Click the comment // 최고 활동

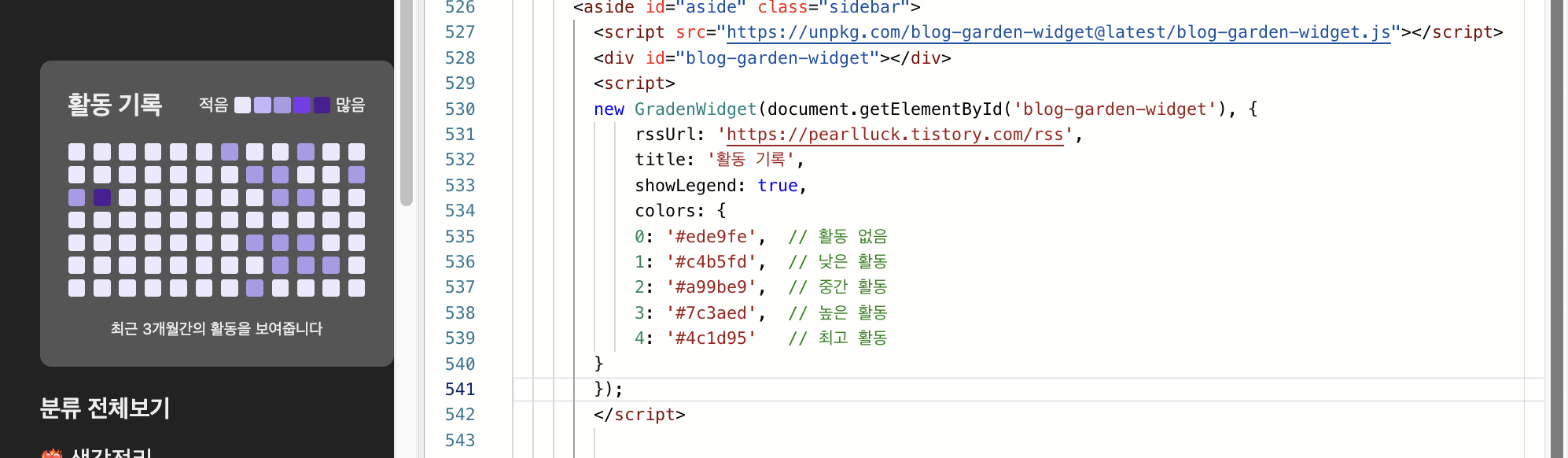(x=837, y=338)
